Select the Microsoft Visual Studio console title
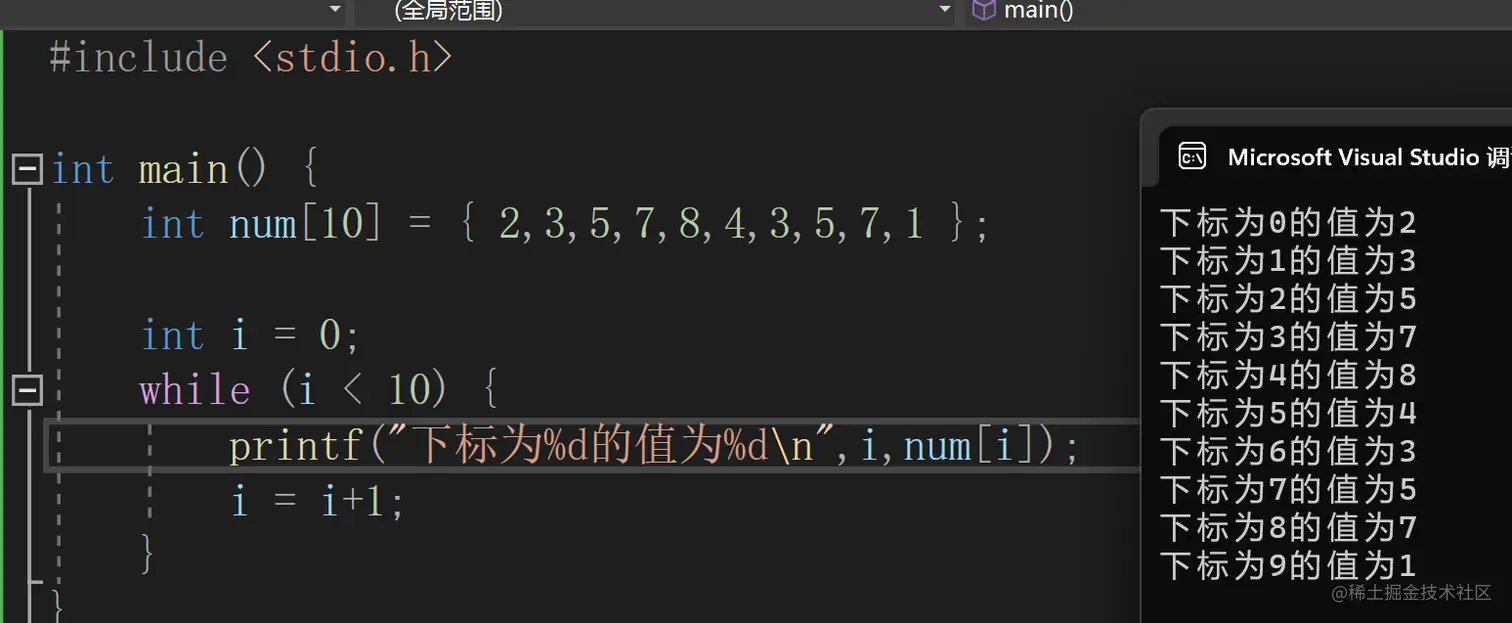 coord(1368,157)
